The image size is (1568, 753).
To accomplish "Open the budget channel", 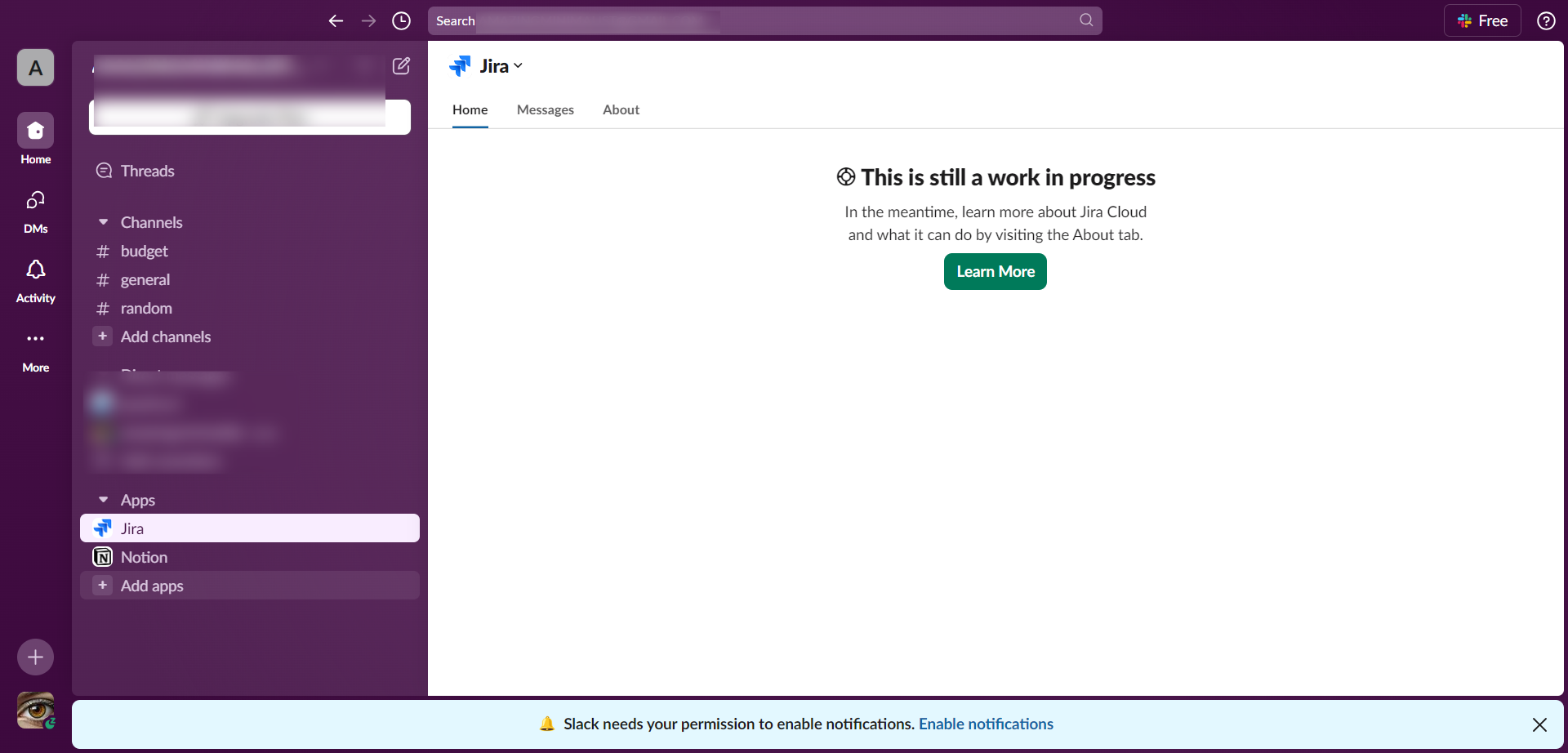I will 250,252.
